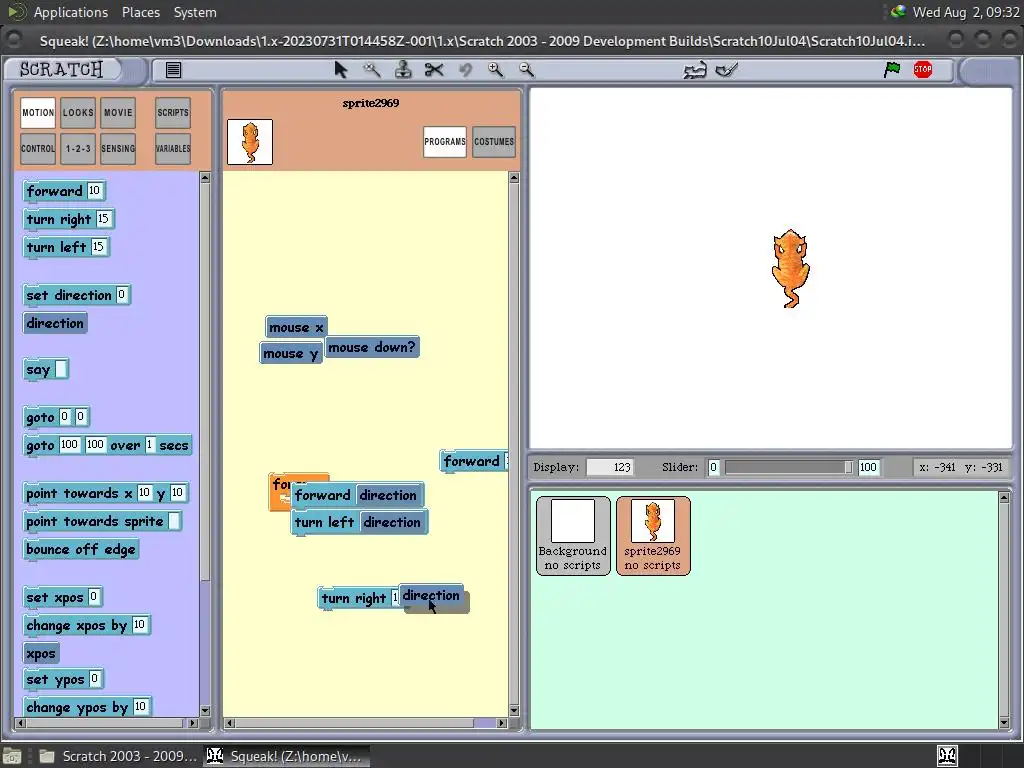This screenshot has height=768, width=1024.
Task: Click the goto over secs block
Action: pos(108,445)
